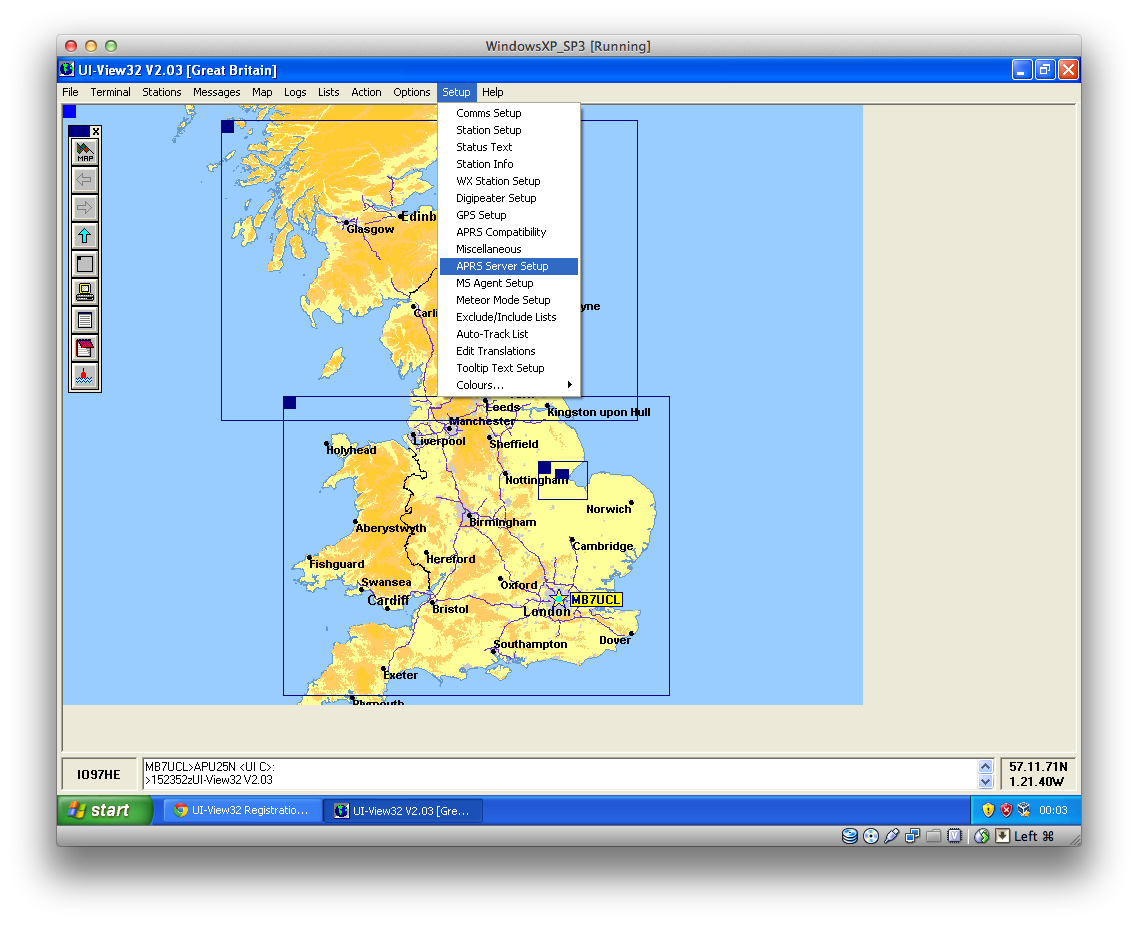Screen dimensions: 1138x925
Task: Open the Lists menu
Action: point(329,92)
